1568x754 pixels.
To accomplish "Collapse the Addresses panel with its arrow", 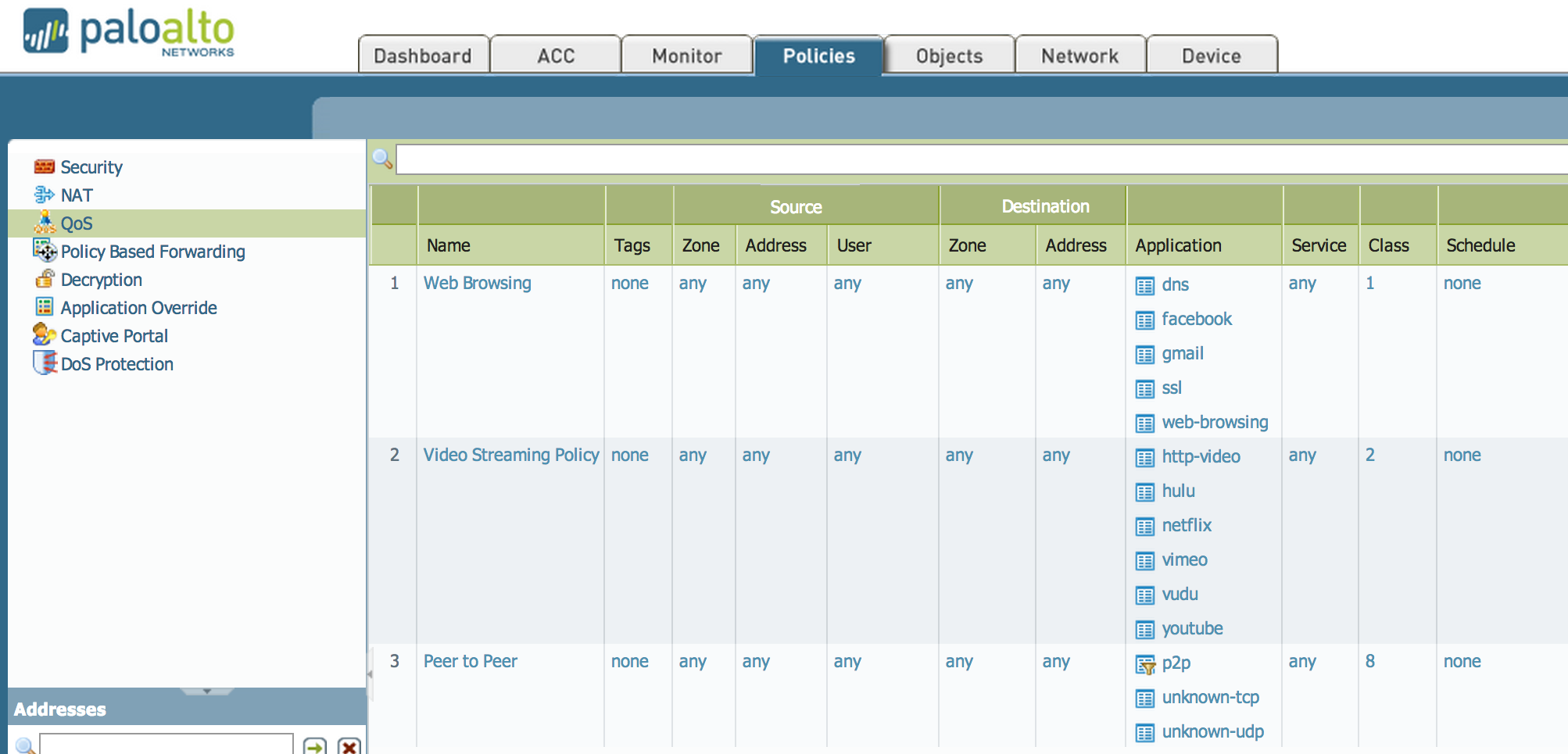I will click(x=206, y=691).
